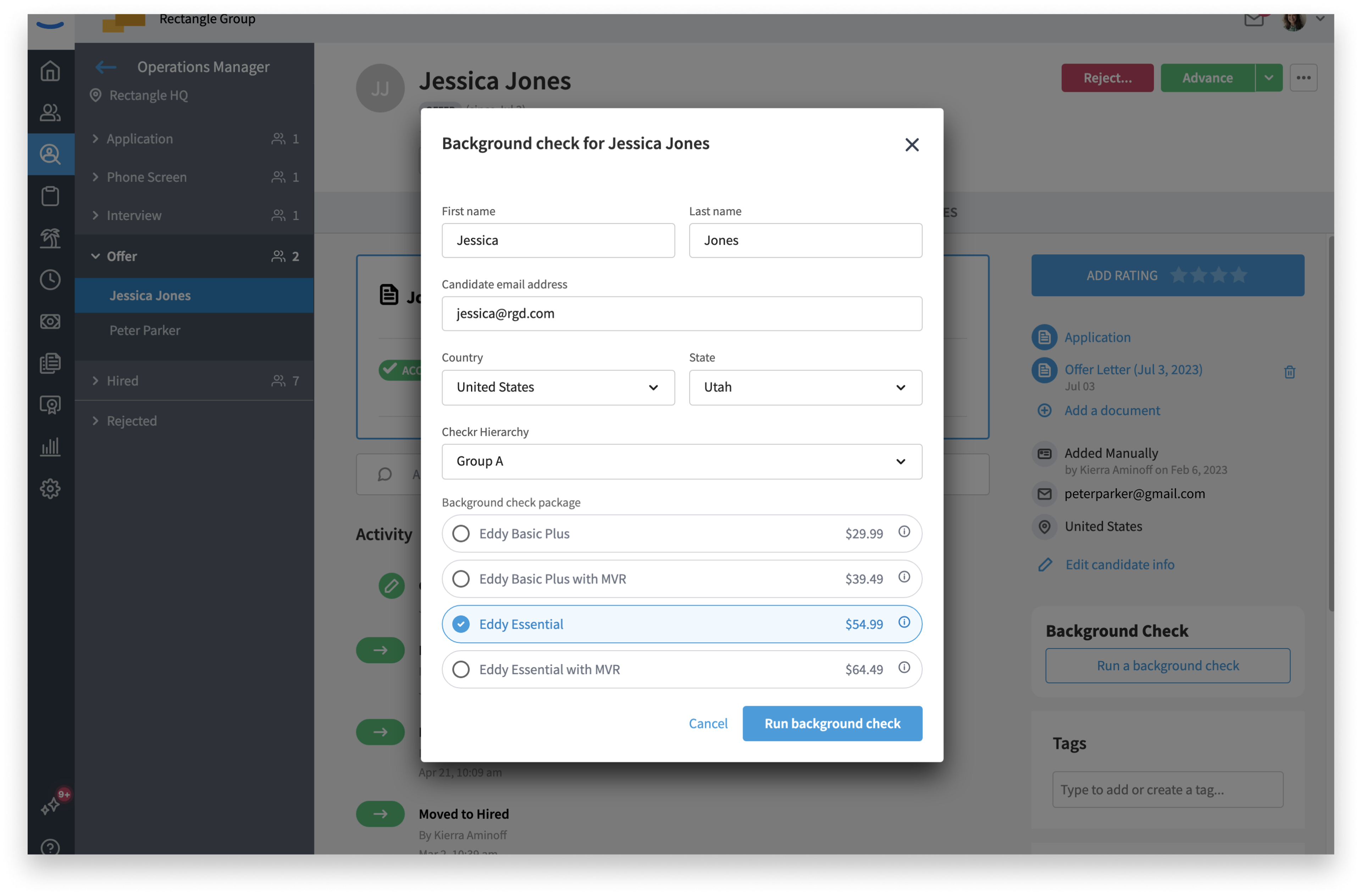The image size is (1362, 896).
Task: Open the Time Off palm tree icon
Action: pos(50,238)
